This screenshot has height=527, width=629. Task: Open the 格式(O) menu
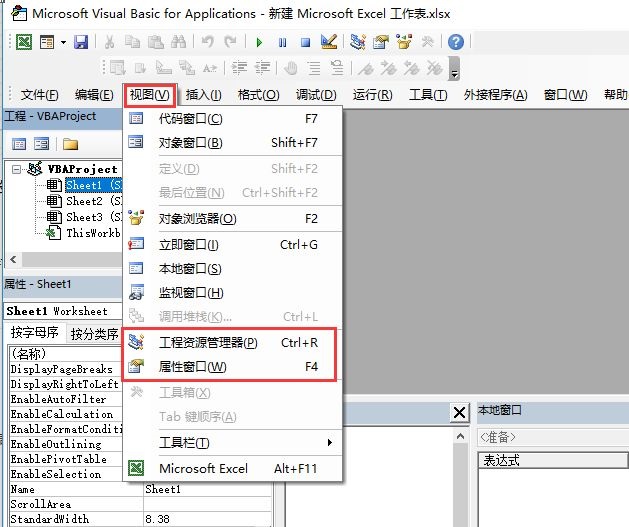[258, 95]
